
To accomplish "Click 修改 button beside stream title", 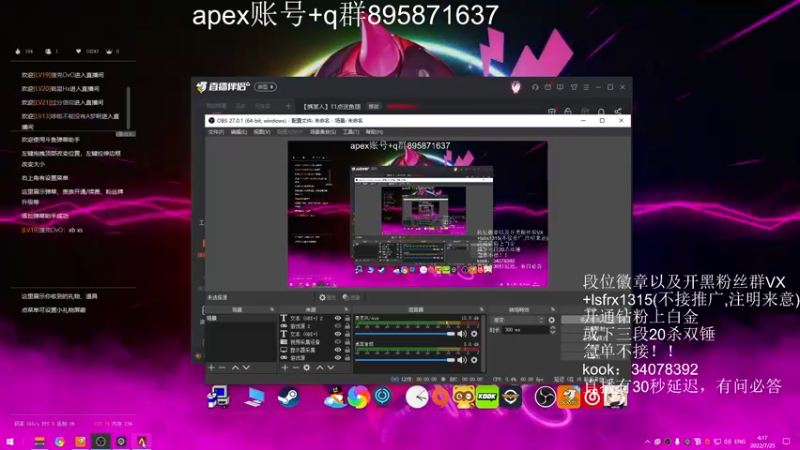I will [374, 107].
